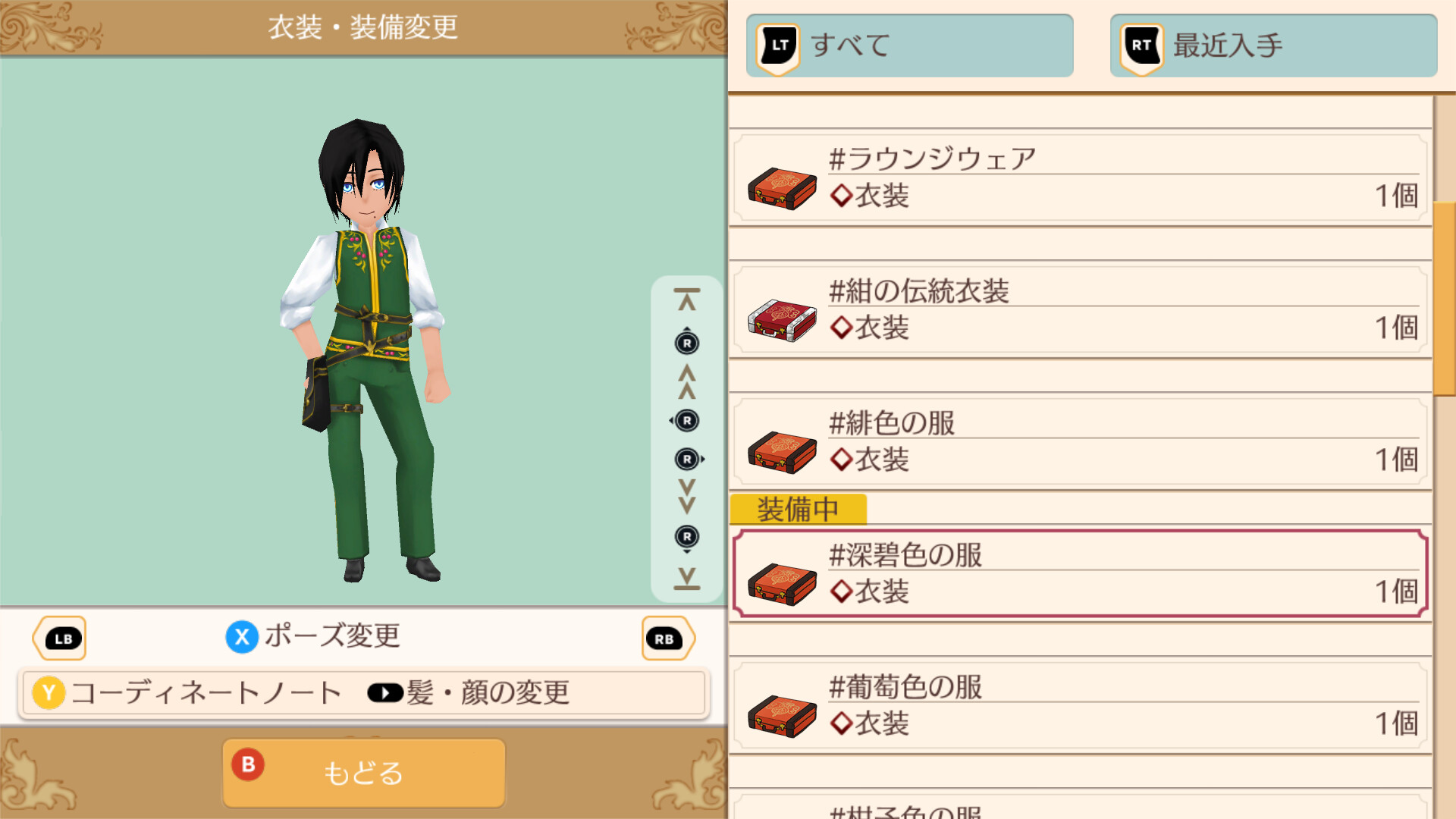The width and height of the screenshot is (1456, 819).
Task: Switch to the すべて filter tab
Action: pos(909,45)
